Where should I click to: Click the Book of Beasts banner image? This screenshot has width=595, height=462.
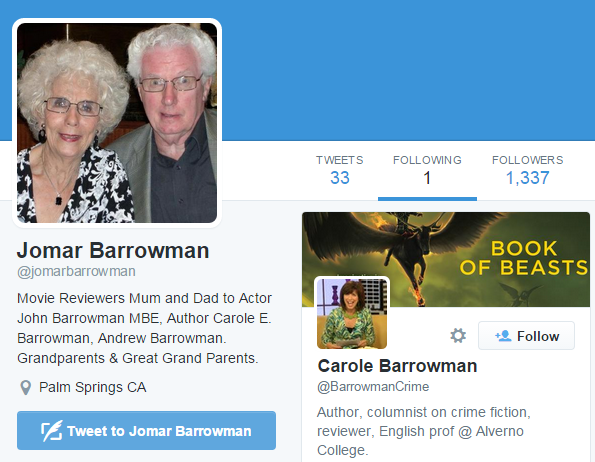pos(446,259)
